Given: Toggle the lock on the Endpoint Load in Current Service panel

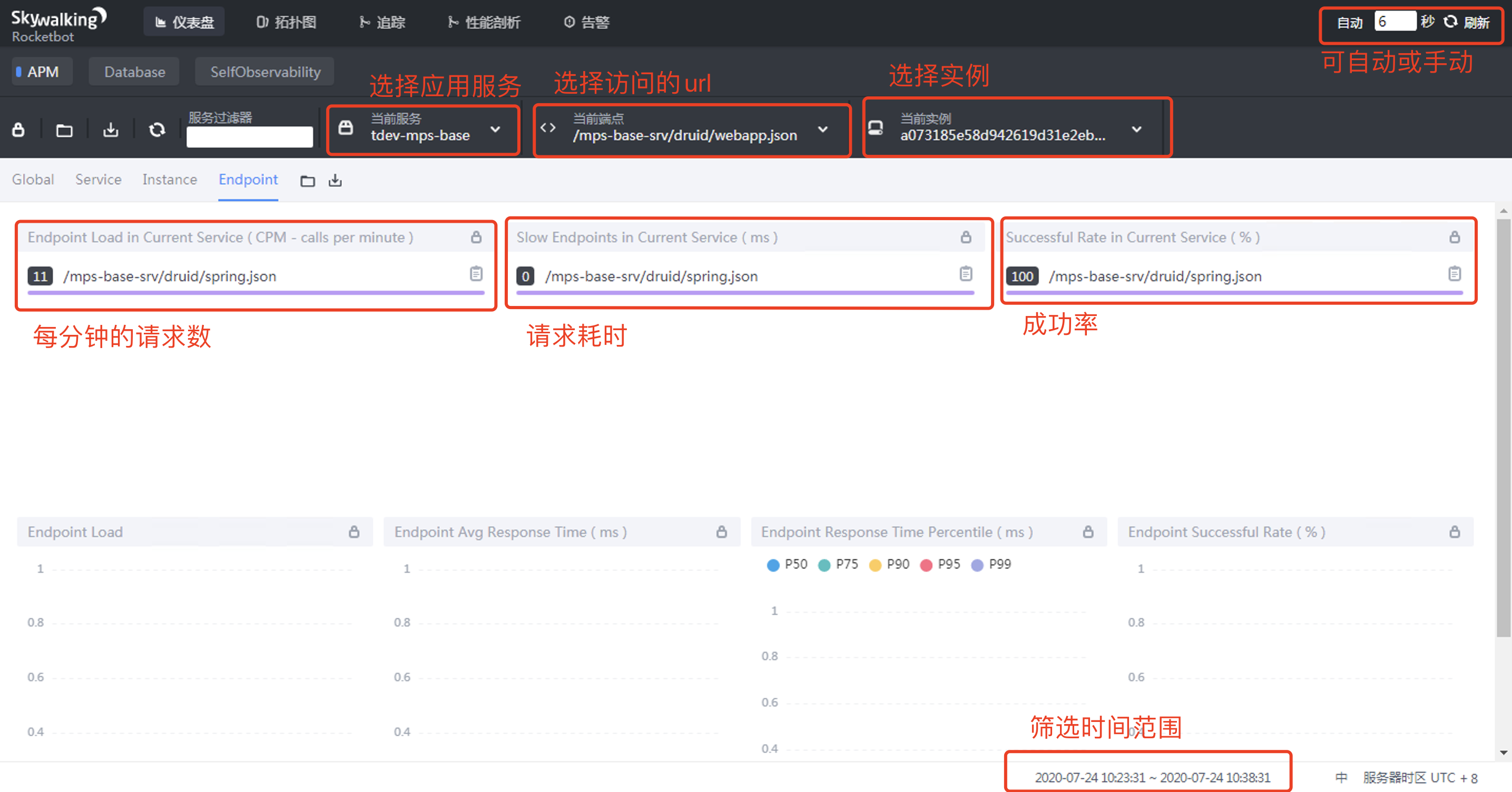Looking at the screenshot, I should pos(476,237).
